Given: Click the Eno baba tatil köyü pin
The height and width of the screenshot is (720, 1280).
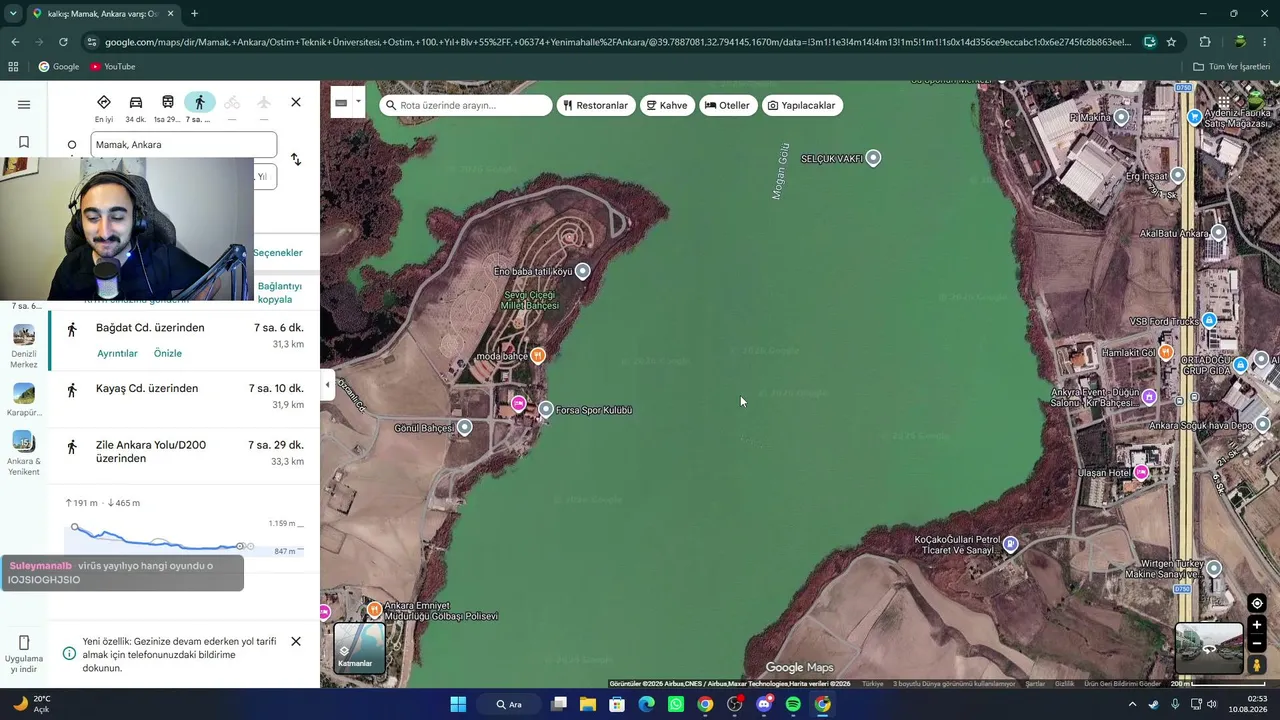Looking at the screenshot, I should point(583,271).
